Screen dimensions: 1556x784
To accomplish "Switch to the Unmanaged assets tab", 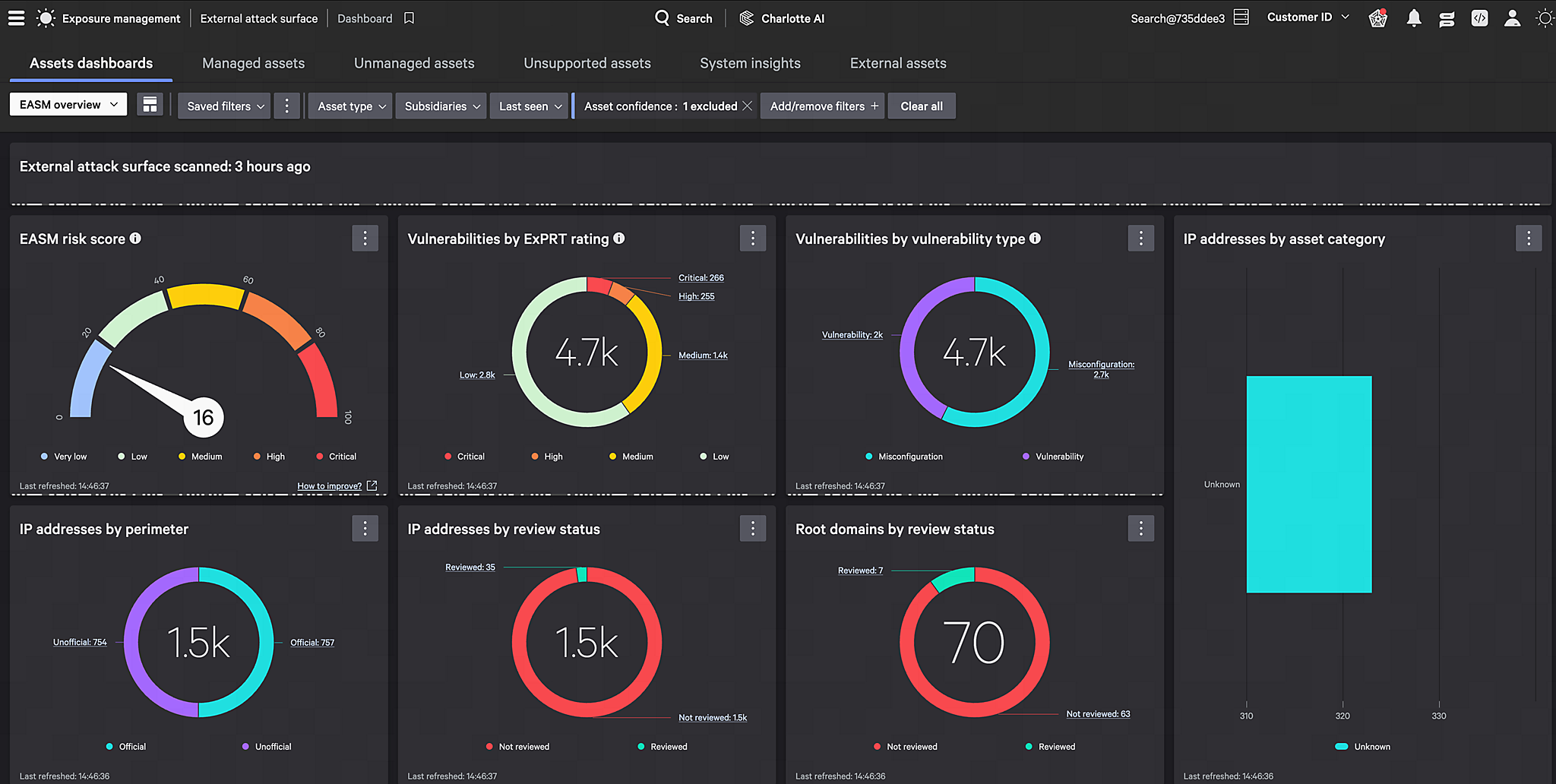I will click(x=414, y=63).
